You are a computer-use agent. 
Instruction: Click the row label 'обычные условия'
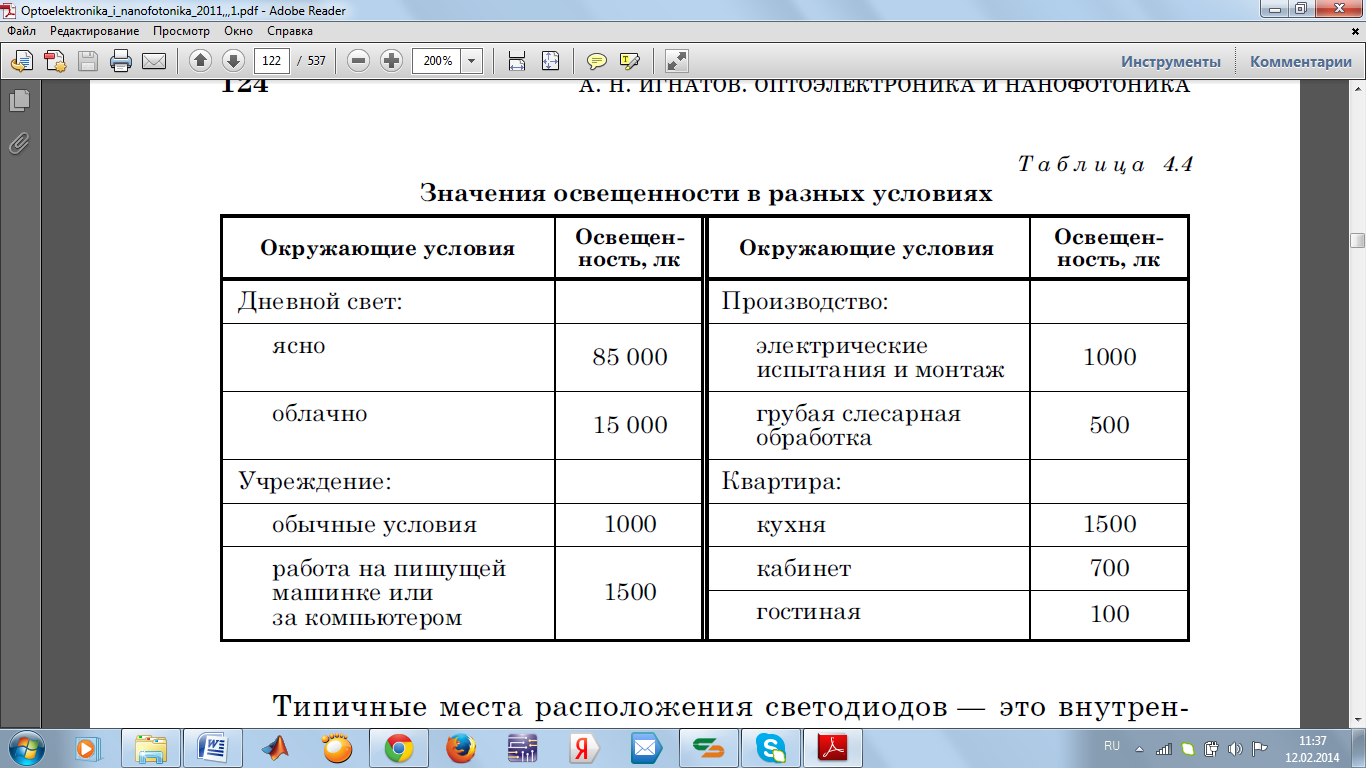(x=374, y=524)
